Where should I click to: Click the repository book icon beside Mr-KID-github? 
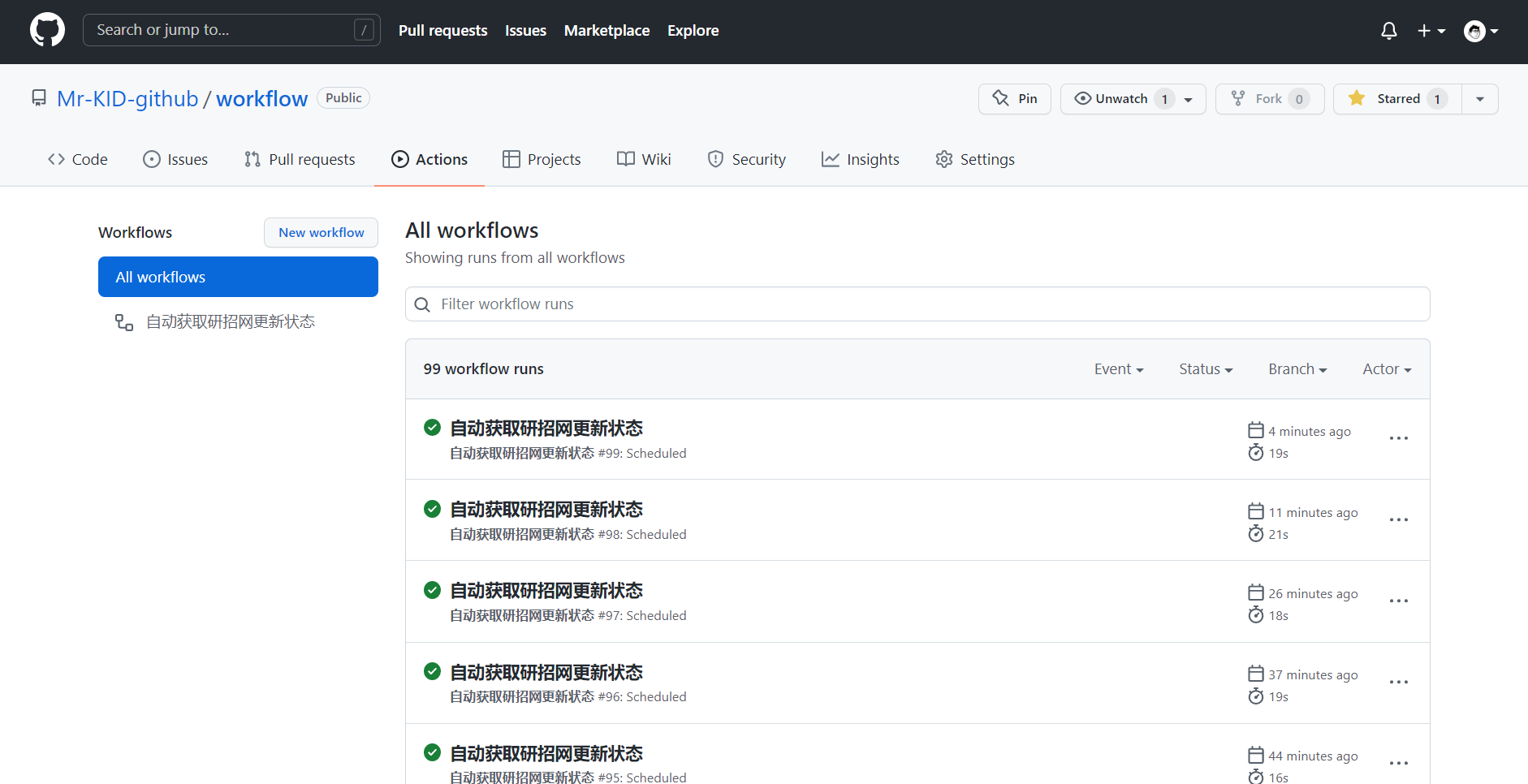pos(38,97)
